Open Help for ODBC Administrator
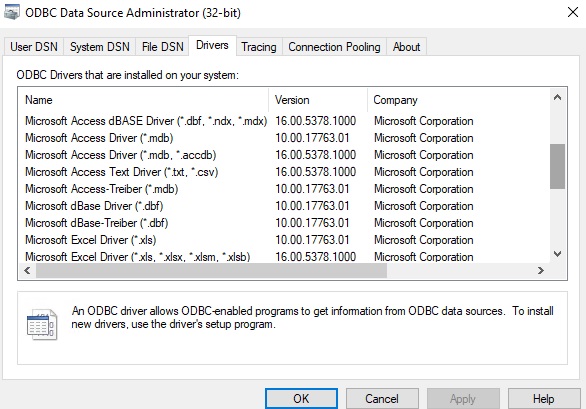The image size is (586, 409). click(544, 399)
